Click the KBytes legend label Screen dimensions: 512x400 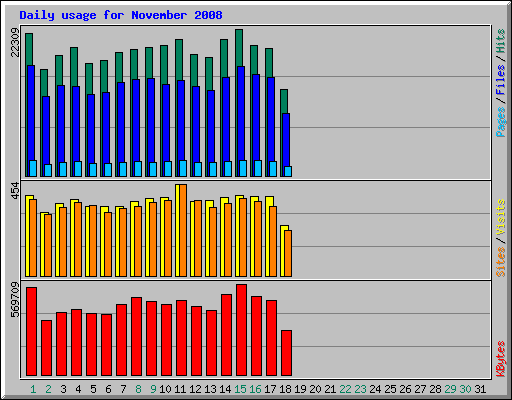tap(500, 359)
